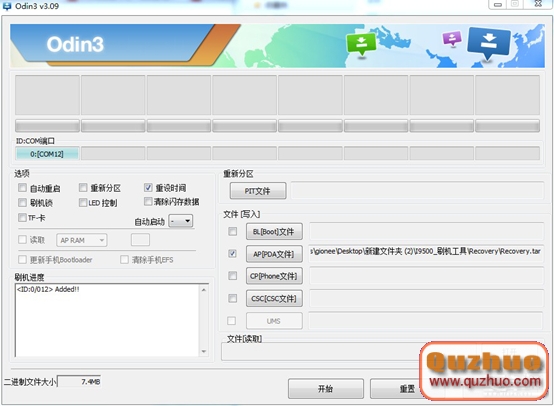The image size is (554, 406).
Task: Click the PIT文件 button
Action: click(258, 191)
